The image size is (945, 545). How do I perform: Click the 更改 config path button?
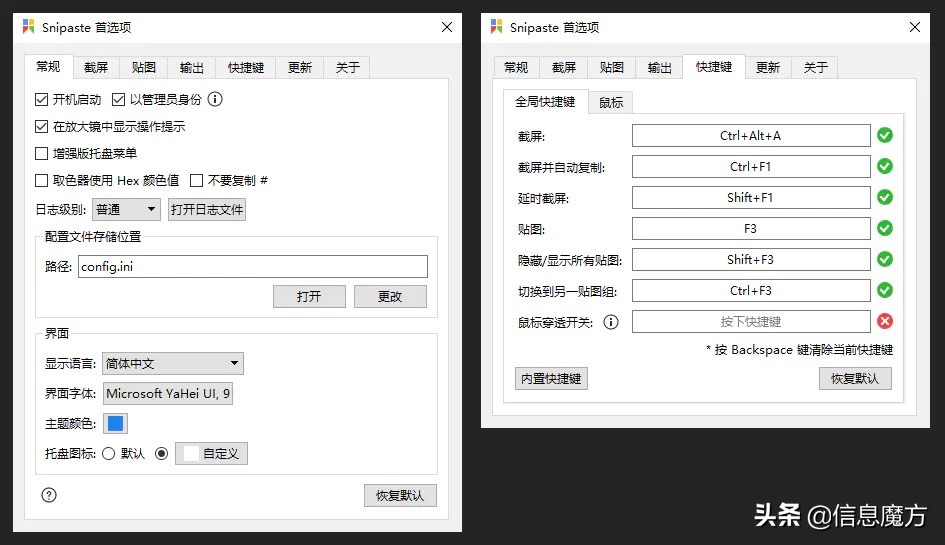[390, 297]
